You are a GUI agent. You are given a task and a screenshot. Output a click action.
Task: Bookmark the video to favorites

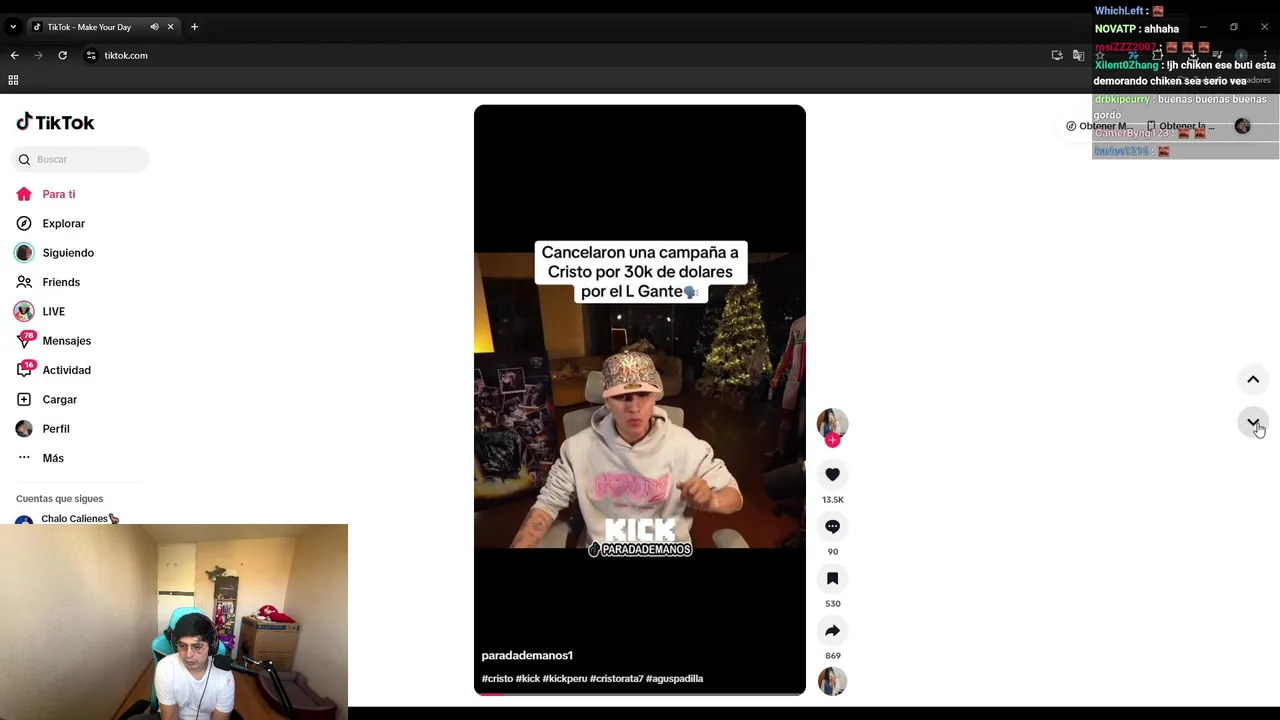tap(832, 578)
